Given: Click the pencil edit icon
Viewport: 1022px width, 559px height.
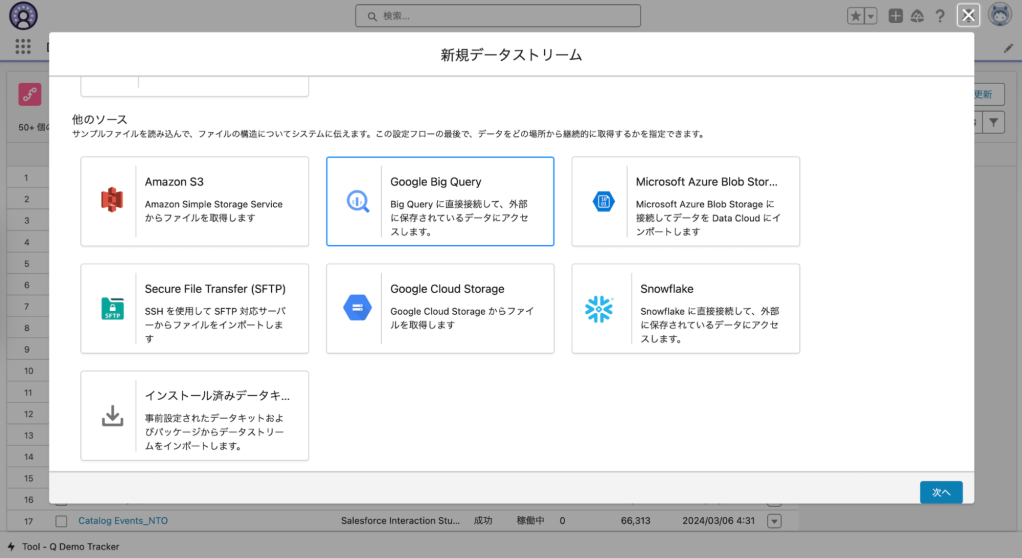Looking at the screenshot, I should point(1008,48).
